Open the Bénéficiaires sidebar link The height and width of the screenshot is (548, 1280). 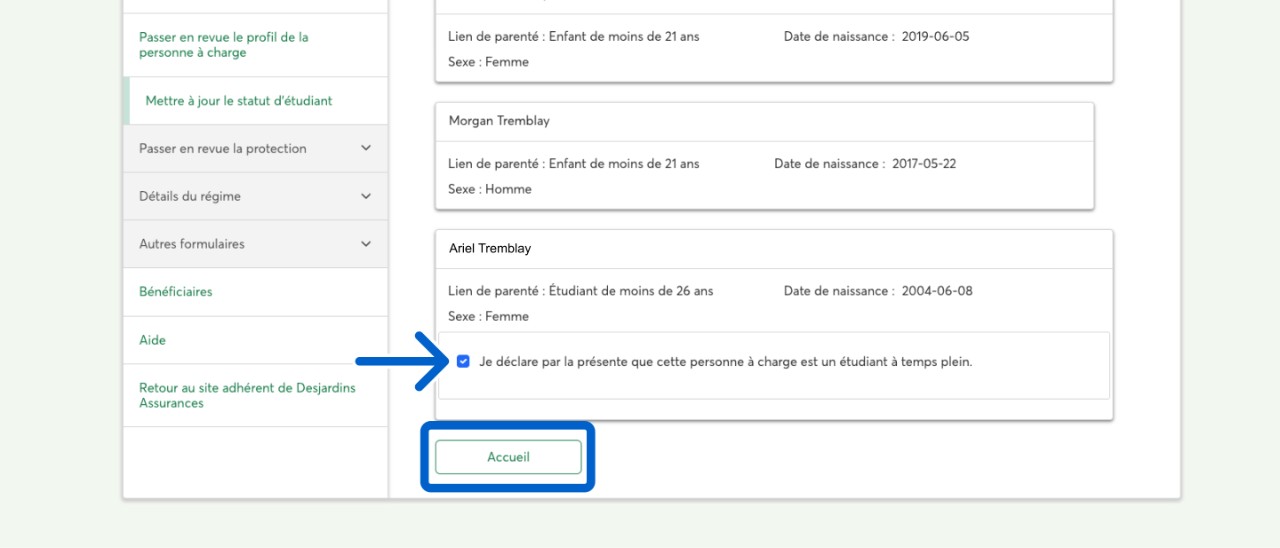click(176, 292)
